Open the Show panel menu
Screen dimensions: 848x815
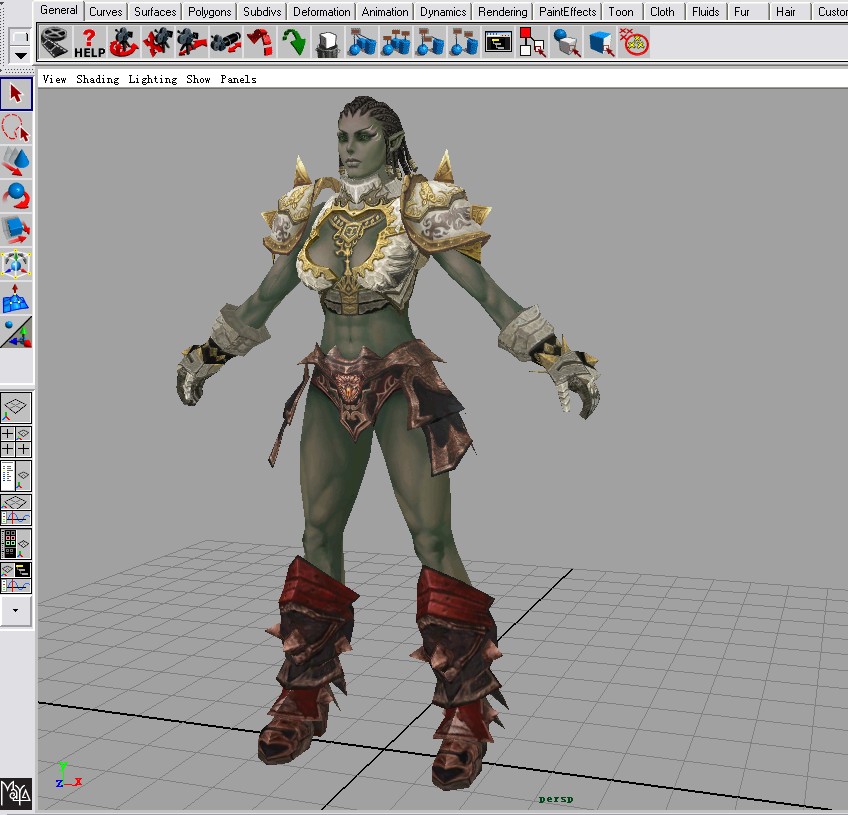(x=198, y=79)
